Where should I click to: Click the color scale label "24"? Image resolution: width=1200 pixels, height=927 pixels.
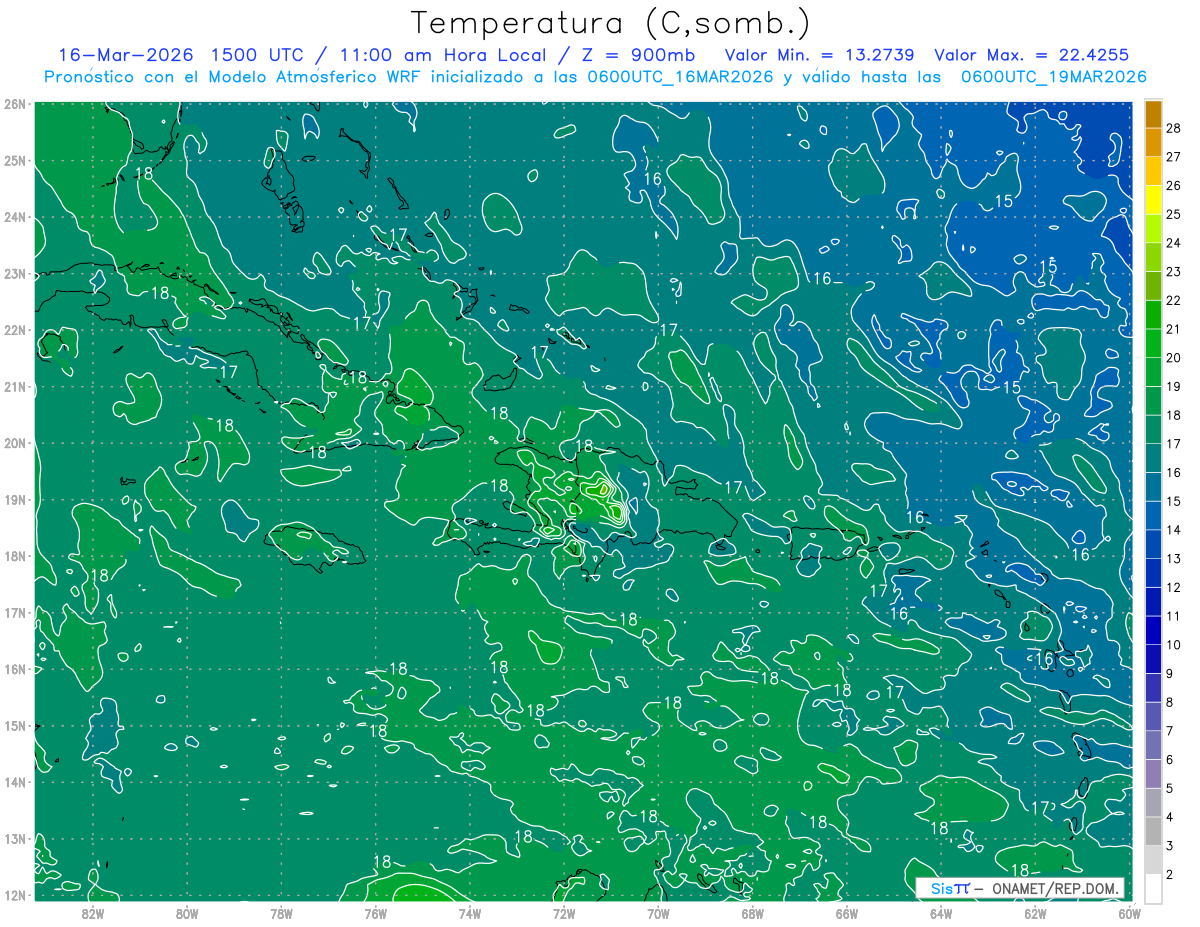[1173, 243]
